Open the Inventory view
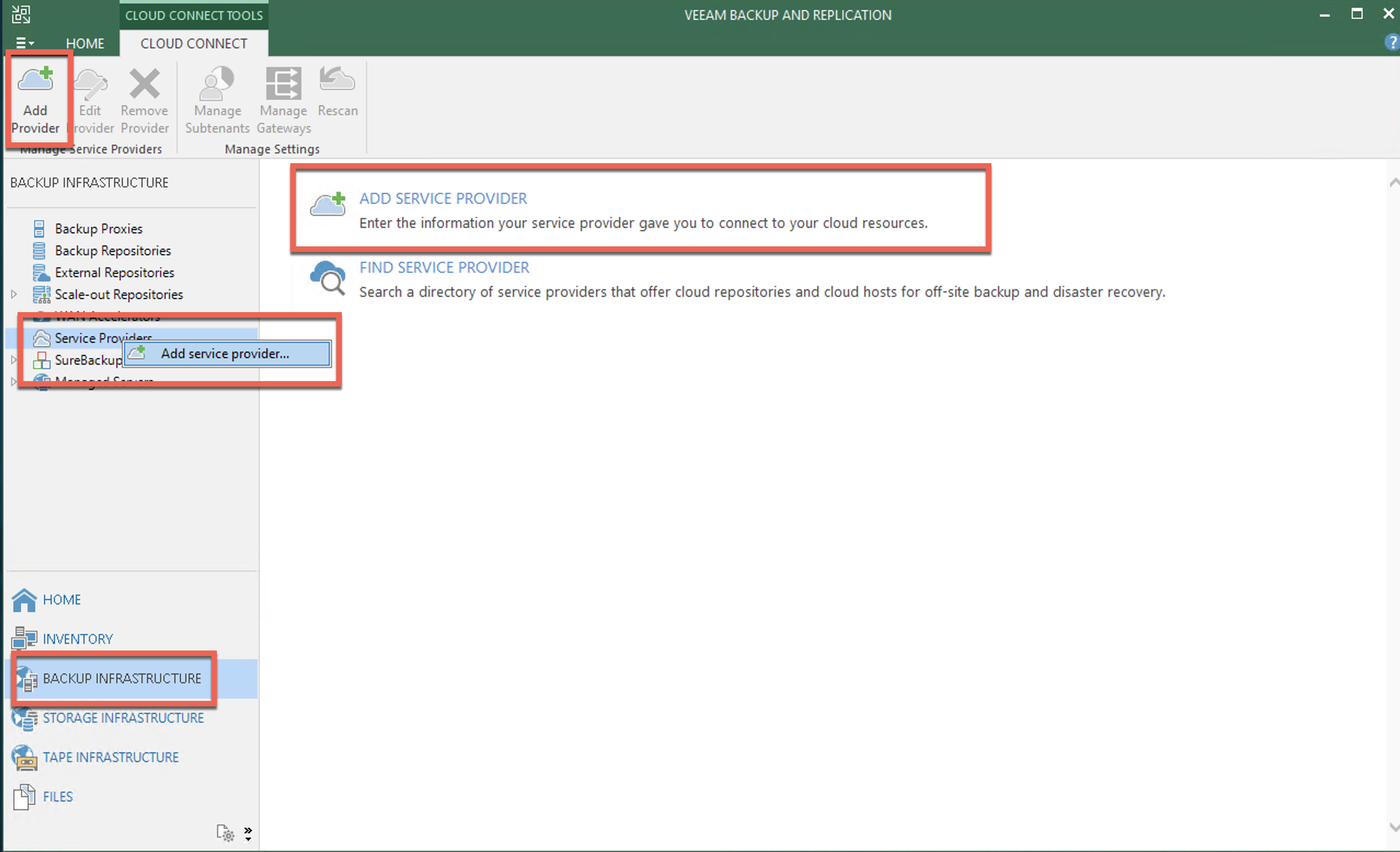Screen dimensions: 1400x852 coord(78,639)
